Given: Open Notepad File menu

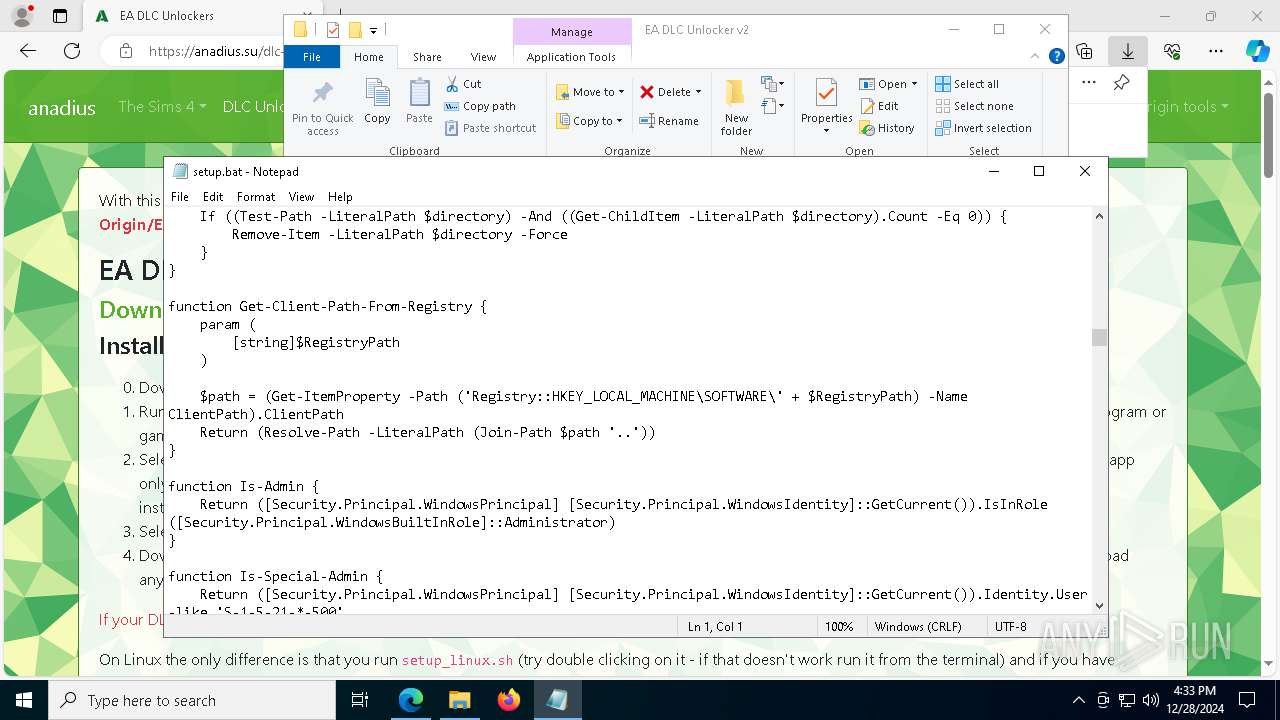Looking at the screenshot, I should 180,197.
